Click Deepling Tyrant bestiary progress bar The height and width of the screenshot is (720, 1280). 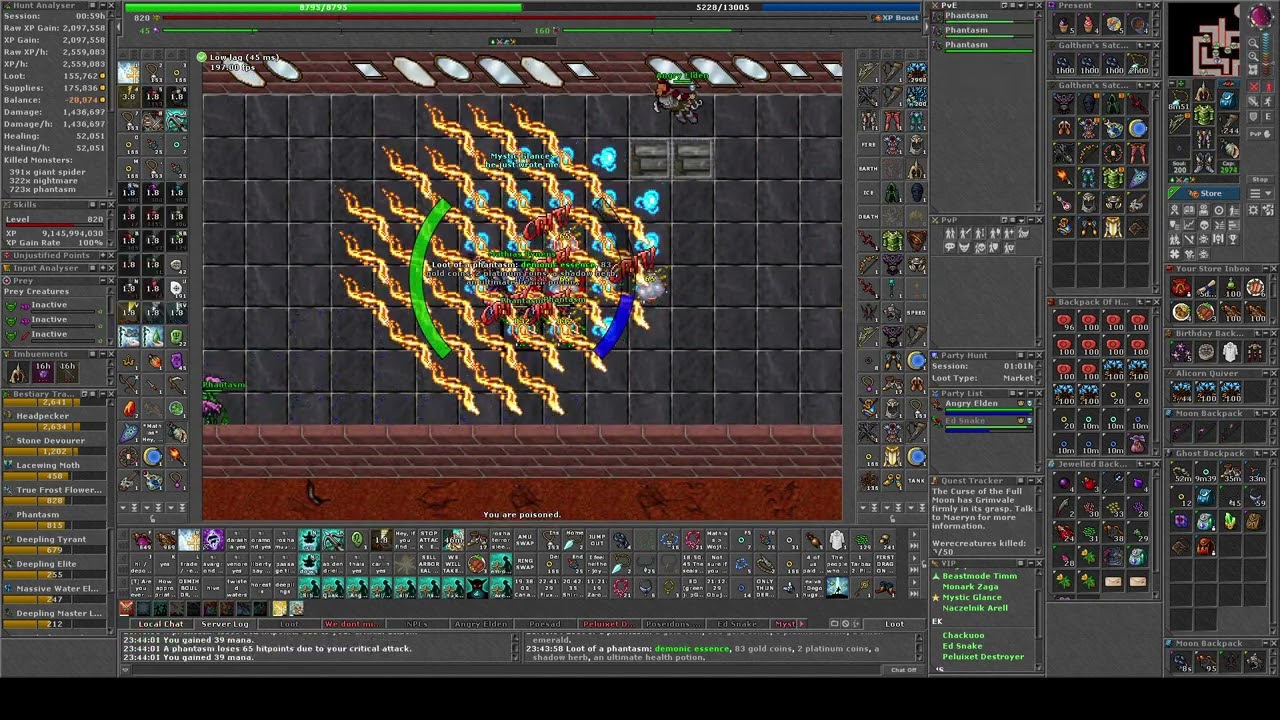tap(53, 549)
